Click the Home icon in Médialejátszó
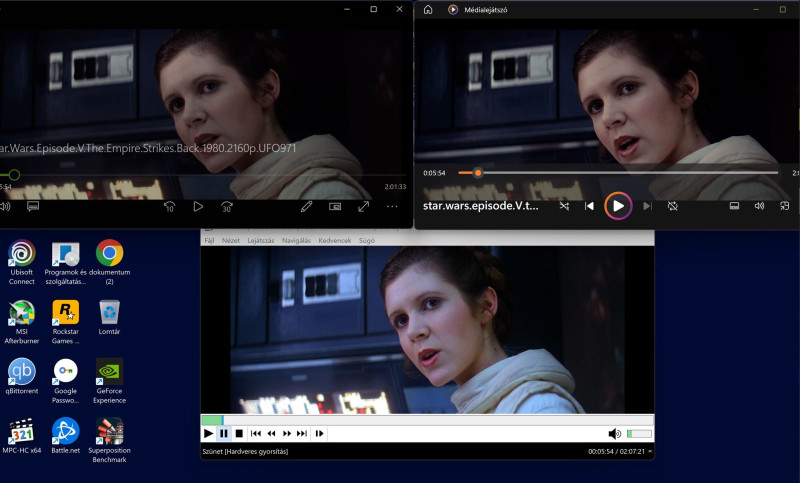 point(428,9)
